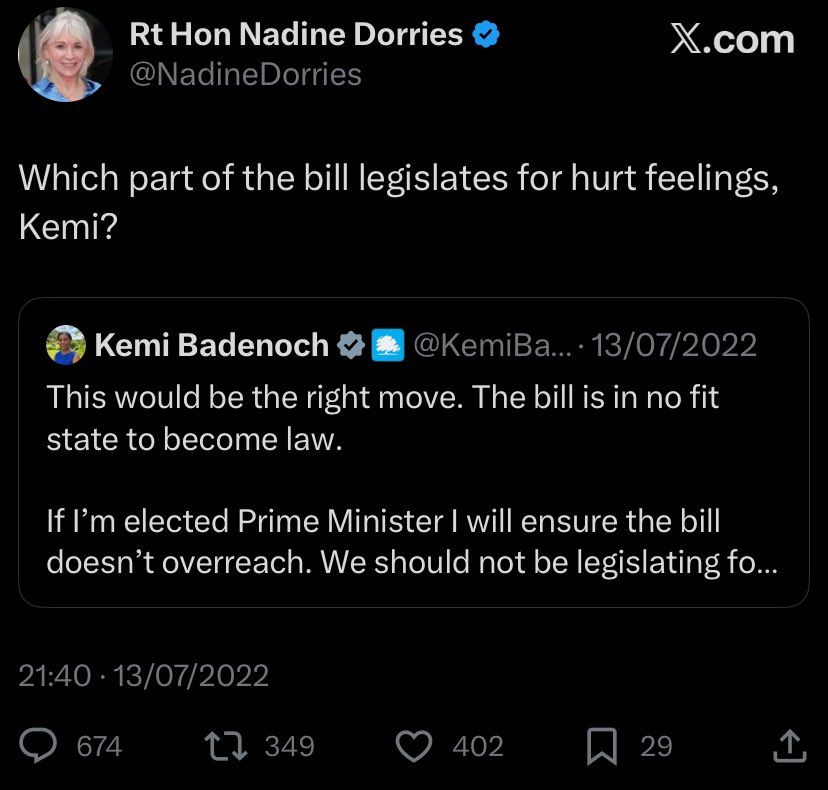The width and height of the screenshot is (828, 790).
Task: Click the Rt Hon Nadine Dorries name
Action: 296,35
